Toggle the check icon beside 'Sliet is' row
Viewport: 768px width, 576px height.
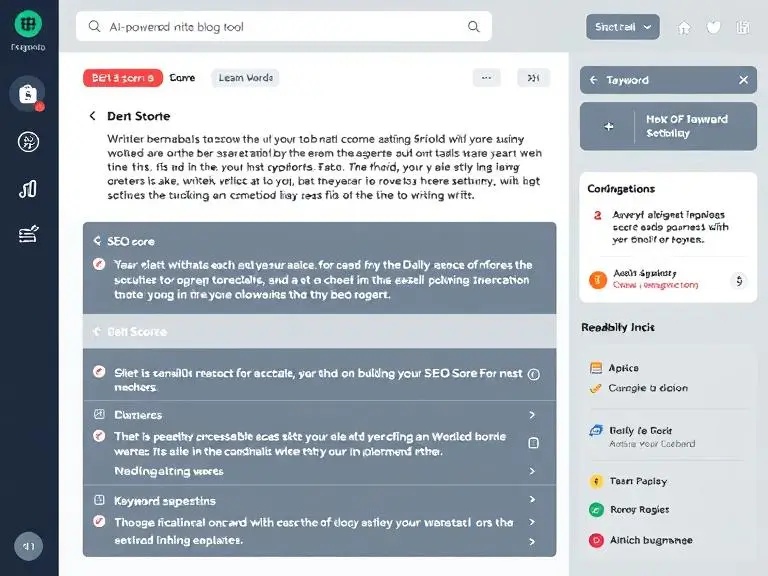99,372
